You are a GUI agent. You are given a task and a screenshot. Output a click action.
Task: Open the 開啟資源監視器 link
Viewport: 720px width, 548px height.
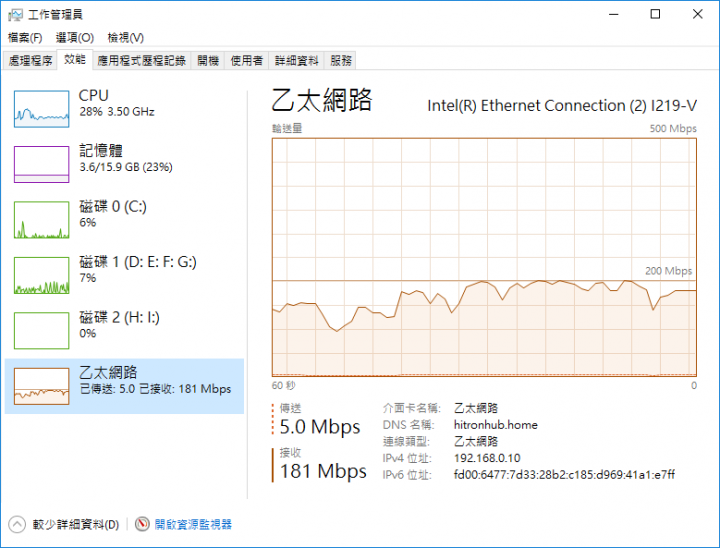(x=193, y=524)
